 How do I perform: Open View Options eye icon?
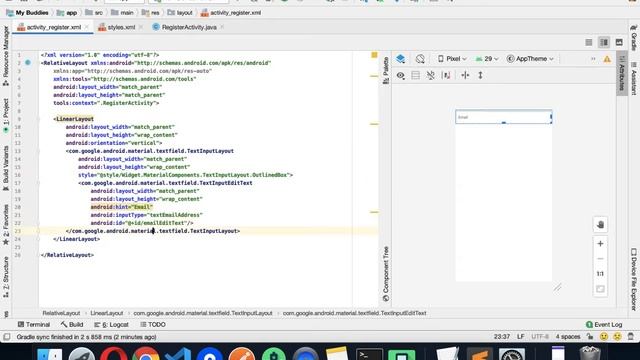coord(400,76)
